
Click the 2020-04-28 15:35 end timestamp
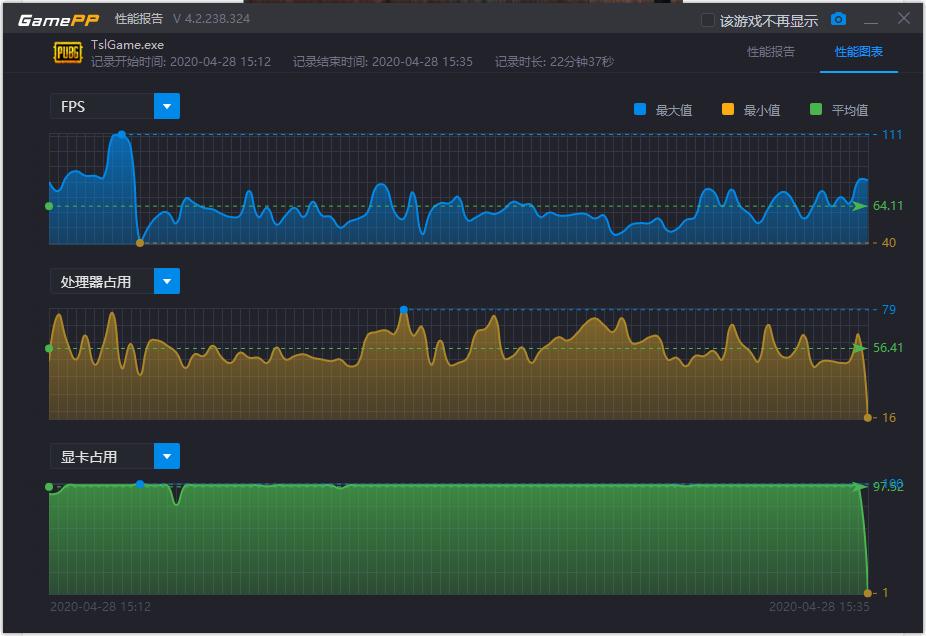click(x=821, y=605)
